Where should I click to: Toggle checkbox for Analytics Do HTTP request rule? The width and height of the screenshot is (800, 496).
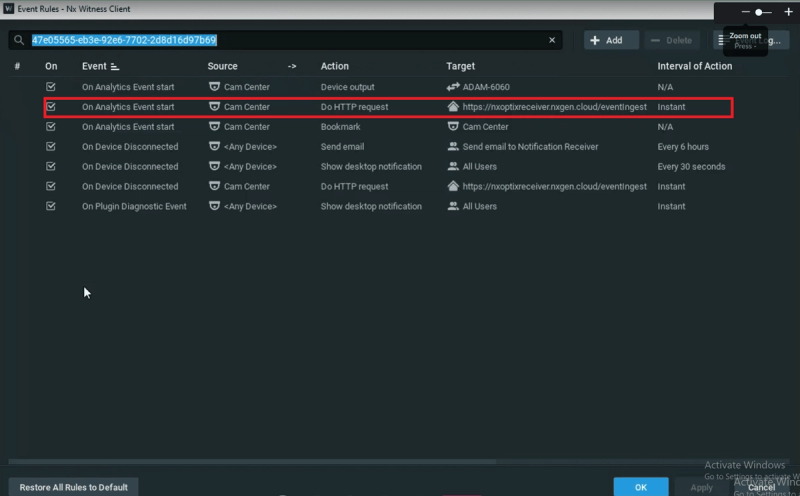coord(51,107)
